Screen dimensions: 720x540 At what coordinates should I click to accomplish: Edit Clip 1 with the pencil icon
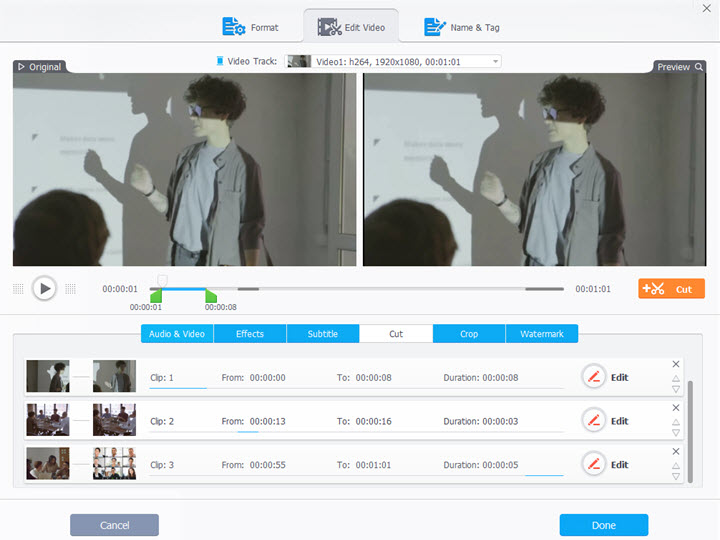[x=594, y=377]
